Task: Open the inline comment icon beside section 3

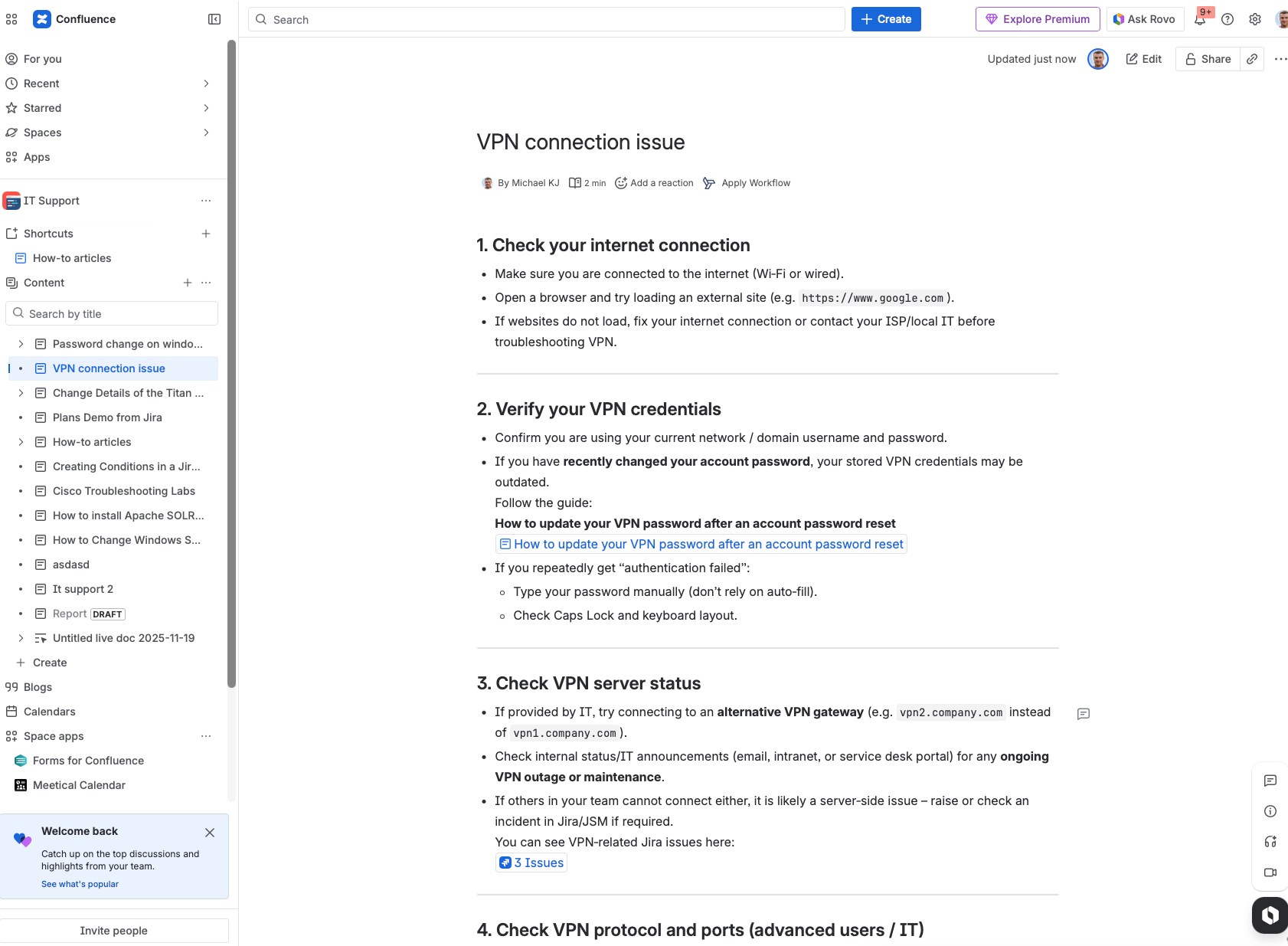Action: pyautogui.click(x=1084, y=714)
